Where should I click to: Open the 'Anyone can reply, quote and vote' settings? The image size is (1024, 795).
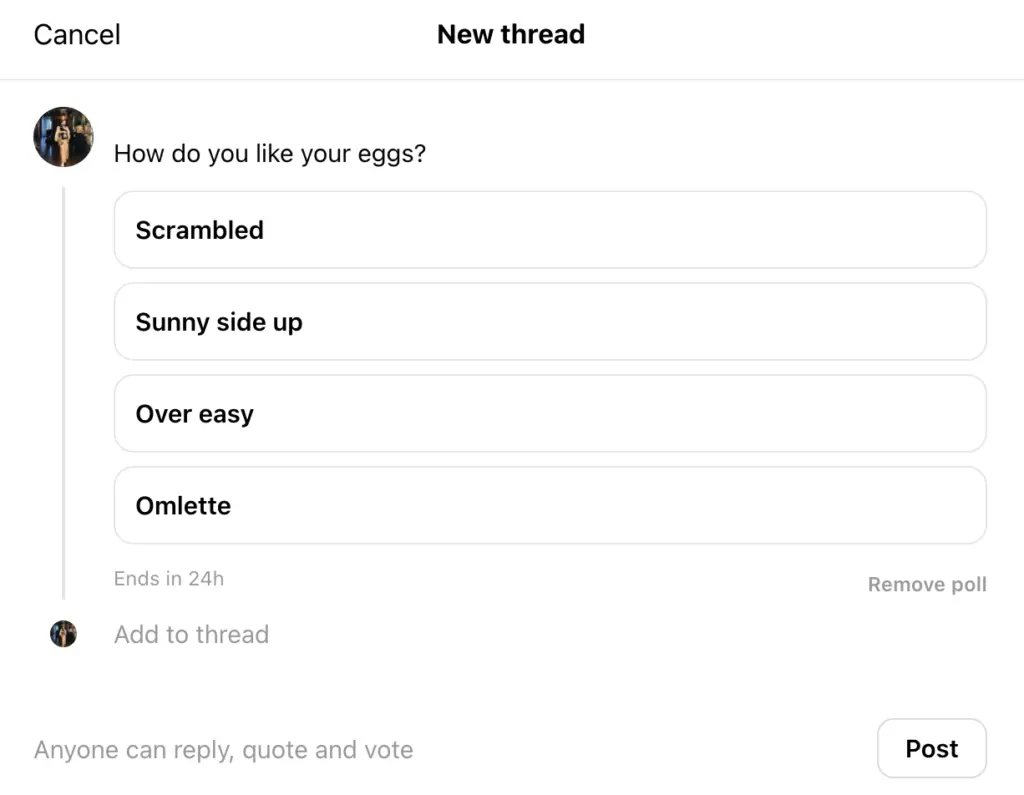point(223,750)
